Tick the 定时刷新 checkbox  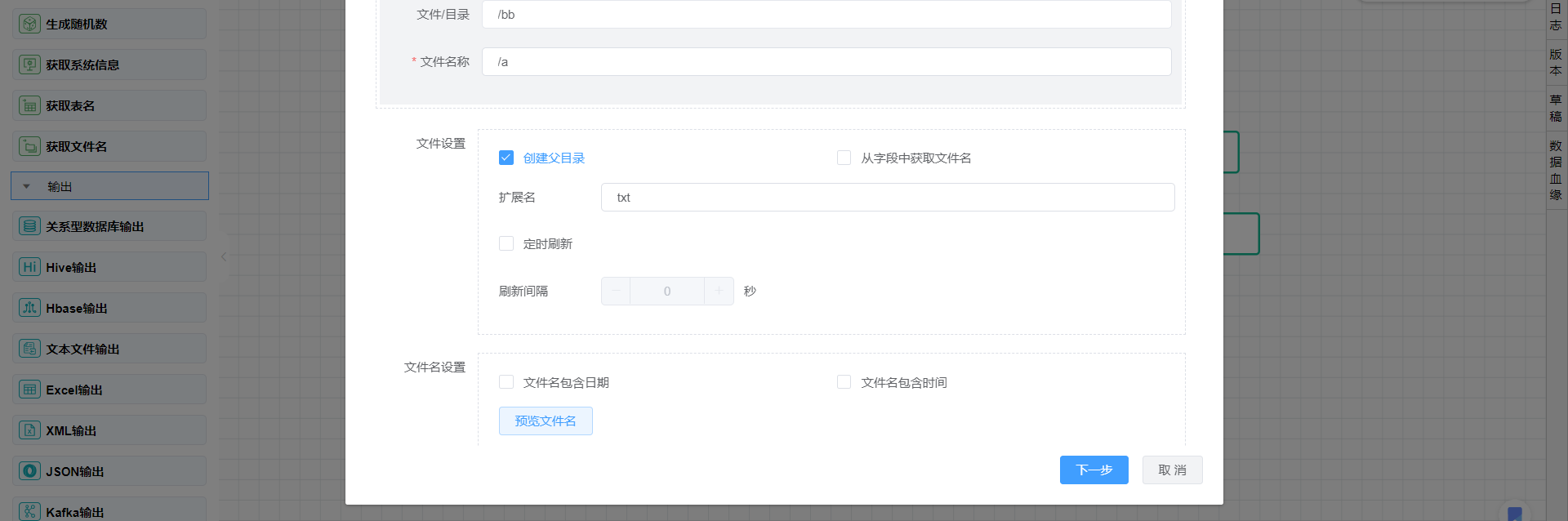(506, 243)
